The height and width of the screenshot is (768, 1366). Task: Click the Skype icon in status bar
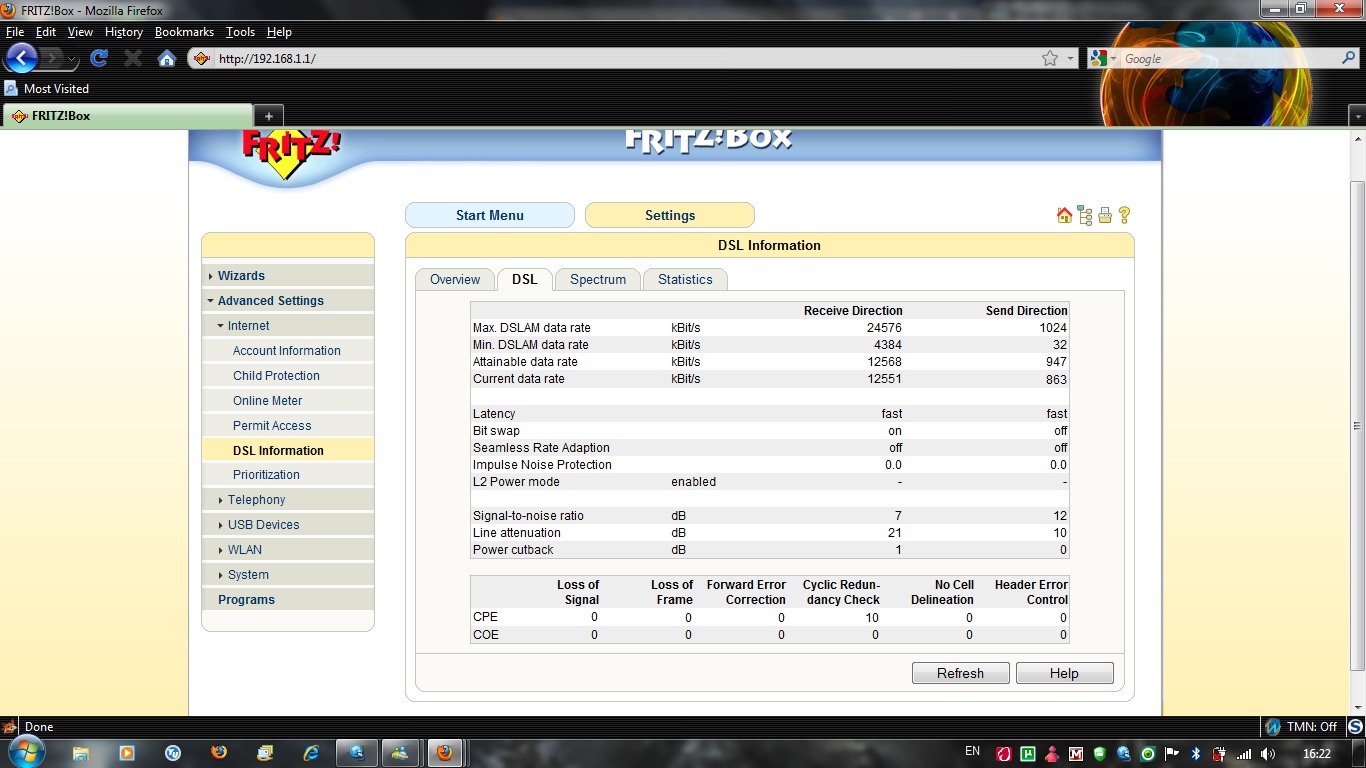tap(1356, 727)
